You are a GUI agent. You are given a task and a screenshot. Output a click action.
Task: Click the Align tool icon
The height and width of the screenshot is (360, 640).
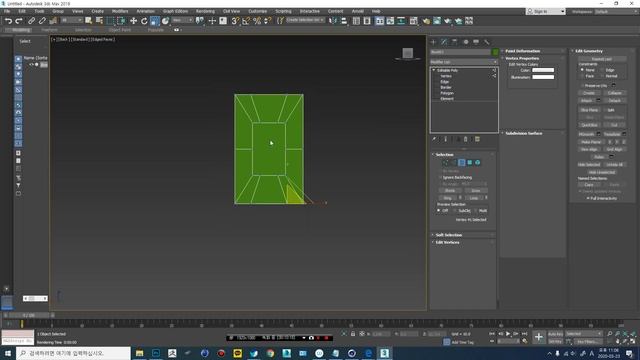tap(344, 21)
